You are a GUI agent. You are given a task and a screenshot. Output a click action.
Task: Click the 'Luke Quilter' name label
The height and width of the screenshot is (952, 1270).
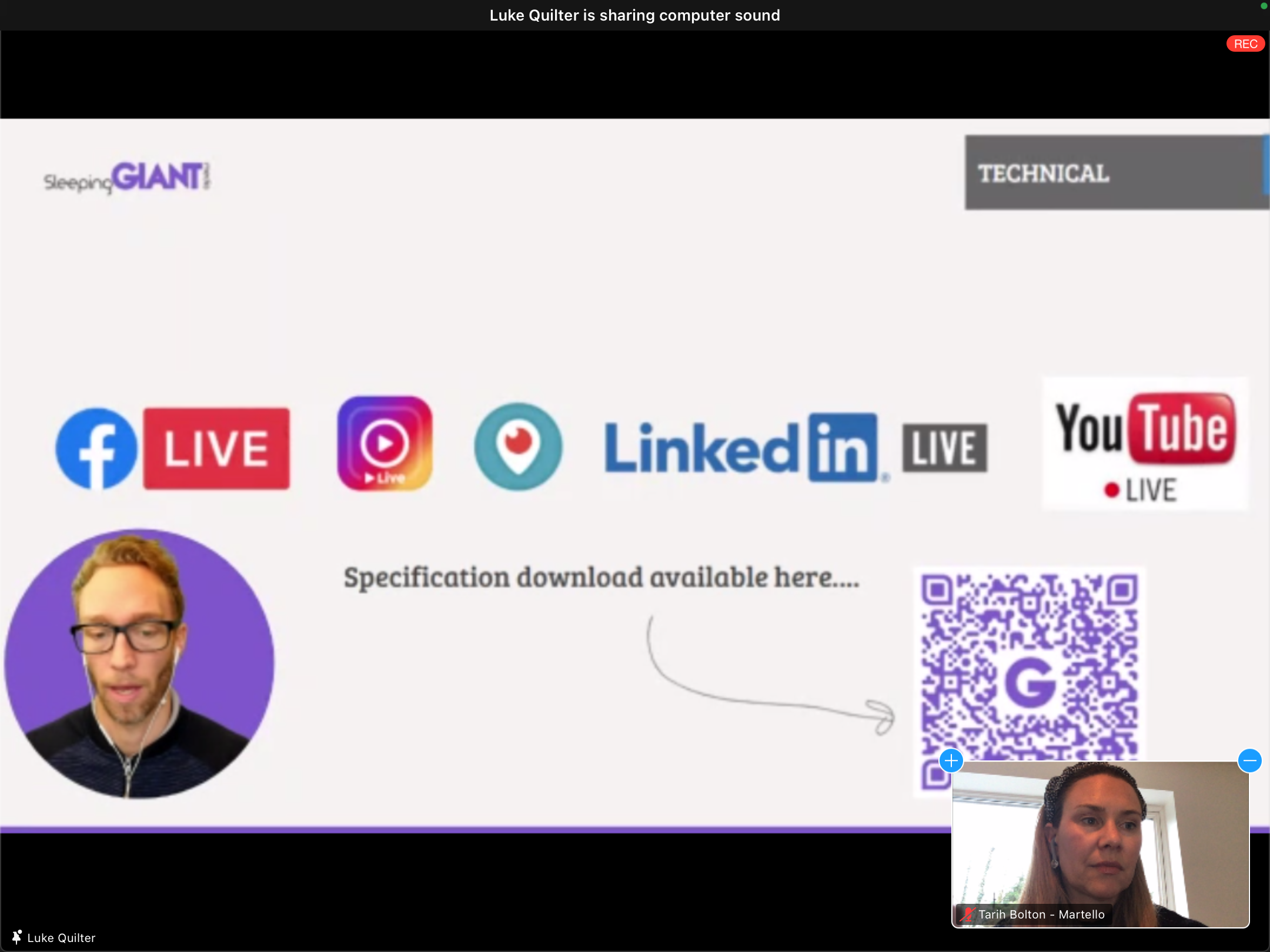pyautogui.click(x=61, y=938)
